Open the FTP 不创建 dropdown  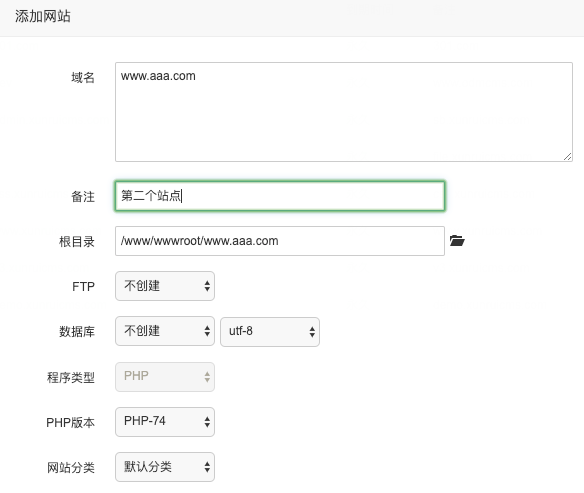165,286
